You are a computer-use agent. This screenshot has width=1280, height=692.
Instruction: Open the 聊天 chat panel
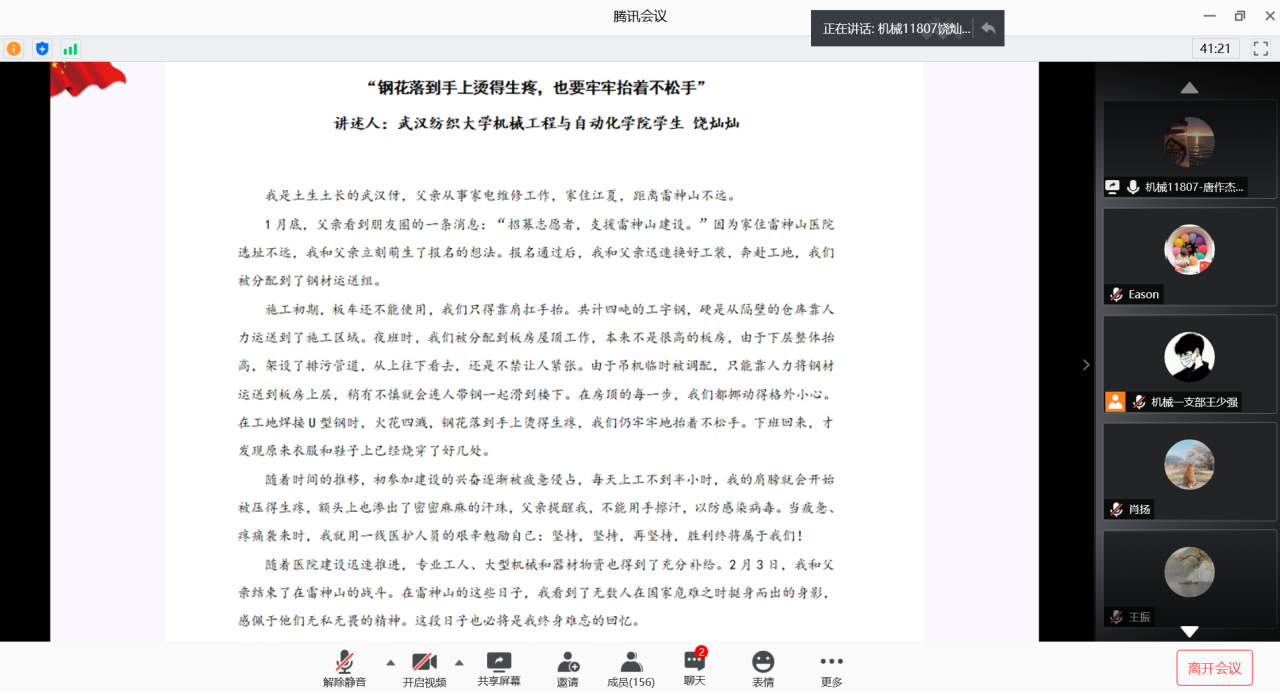[694, 667]
